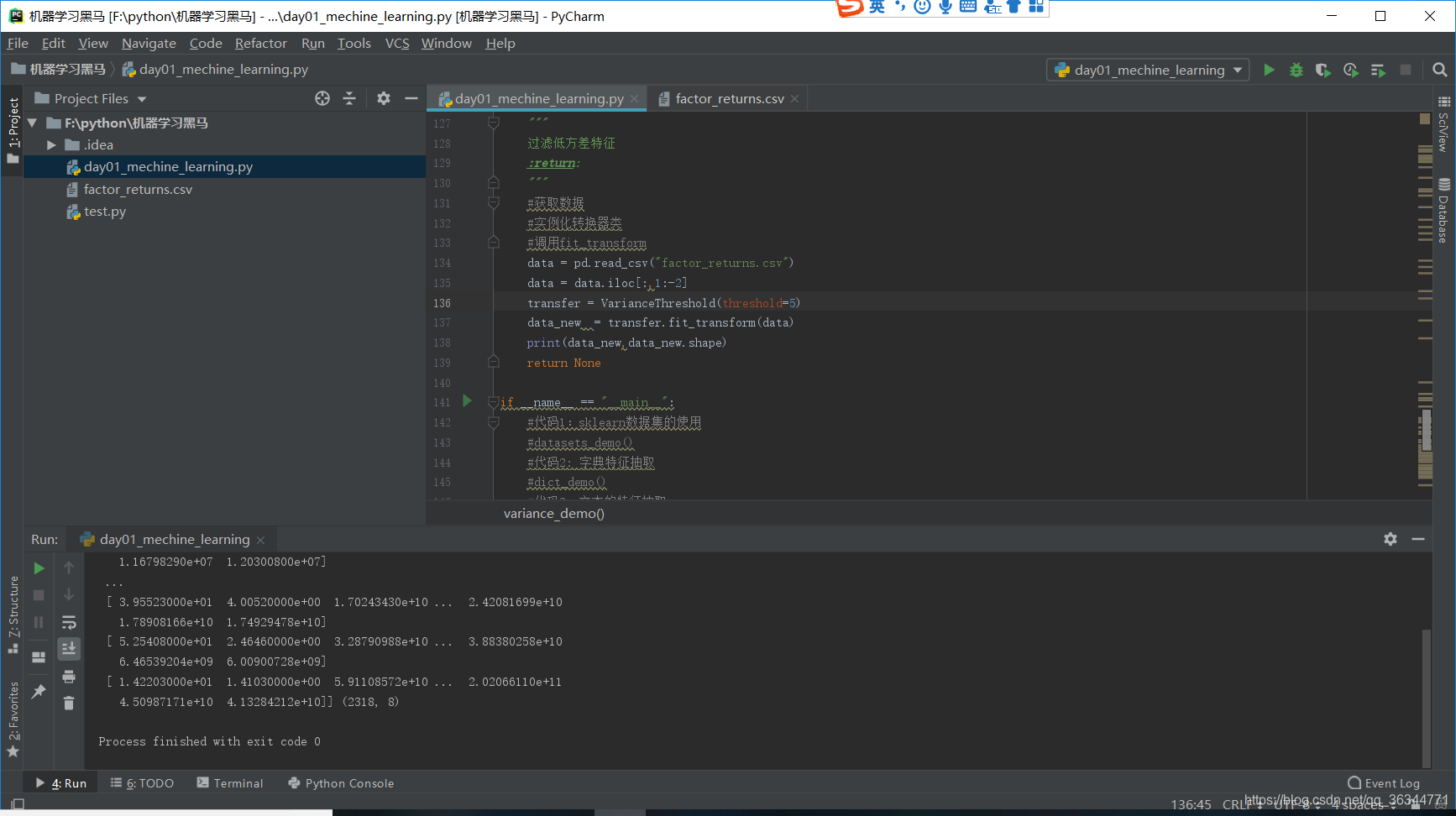The image size is (1456, 816).
Task: Hide the Project tool window
Action: (411, 98)
